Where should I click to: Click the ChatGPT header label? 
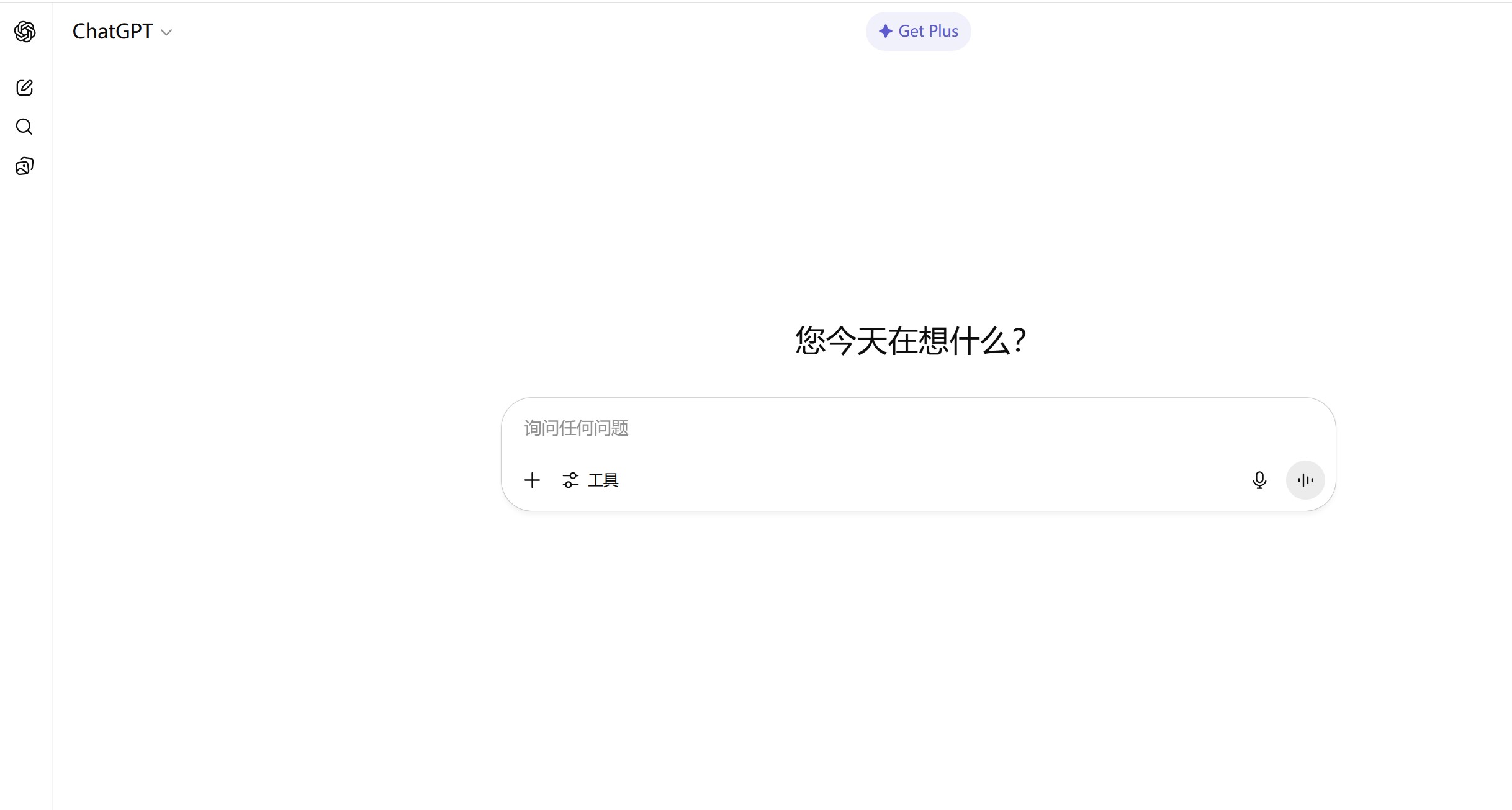pos(112,30)
